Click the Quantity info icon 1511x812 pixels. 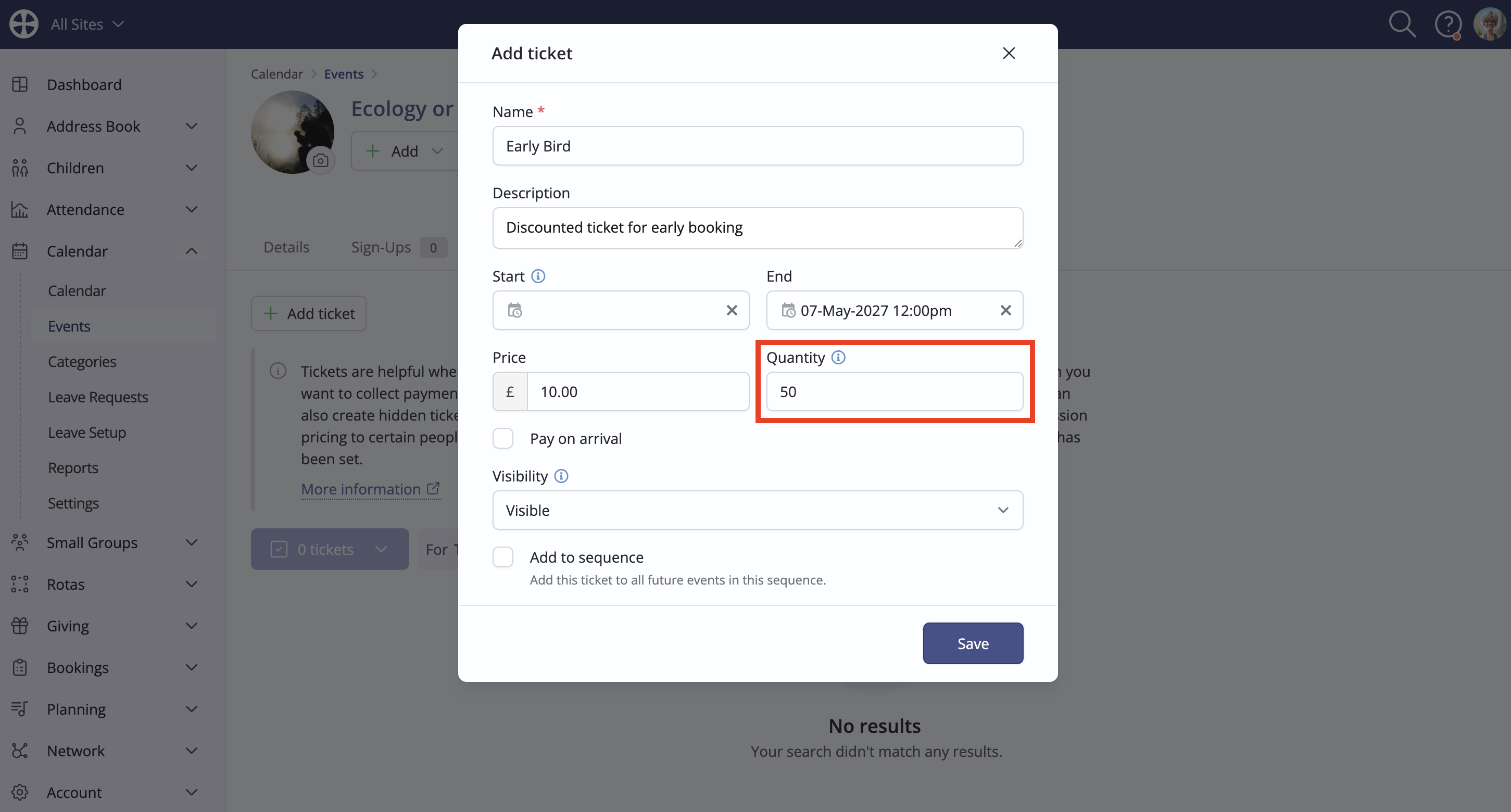point(838,357)
